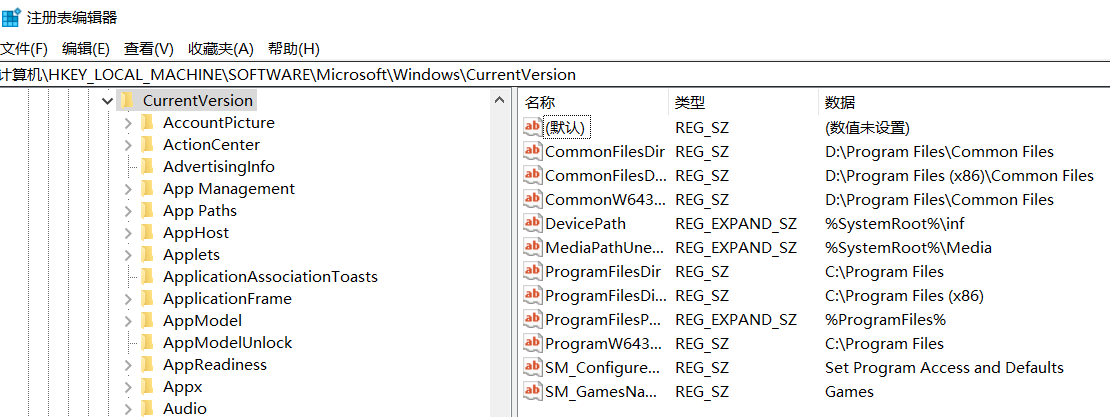This screenshot has width=1110, height=417.
Task: Expand the AccountPicture key
Action: click(x=128, y=123)
